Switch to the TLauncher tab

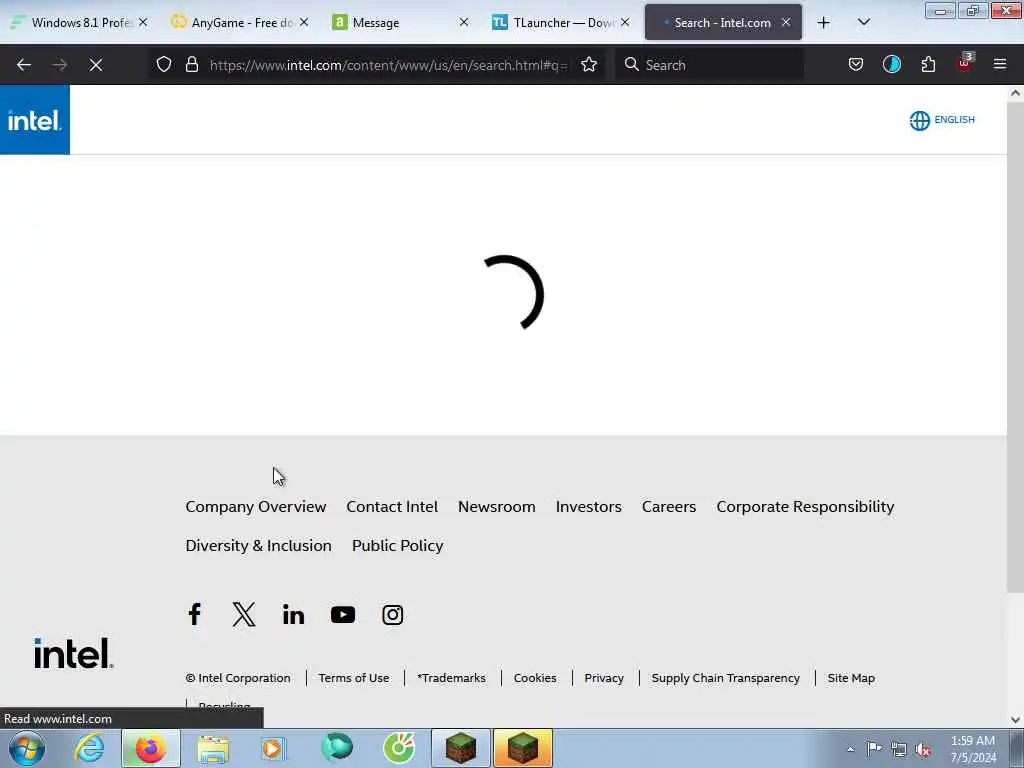pos(560,23)
